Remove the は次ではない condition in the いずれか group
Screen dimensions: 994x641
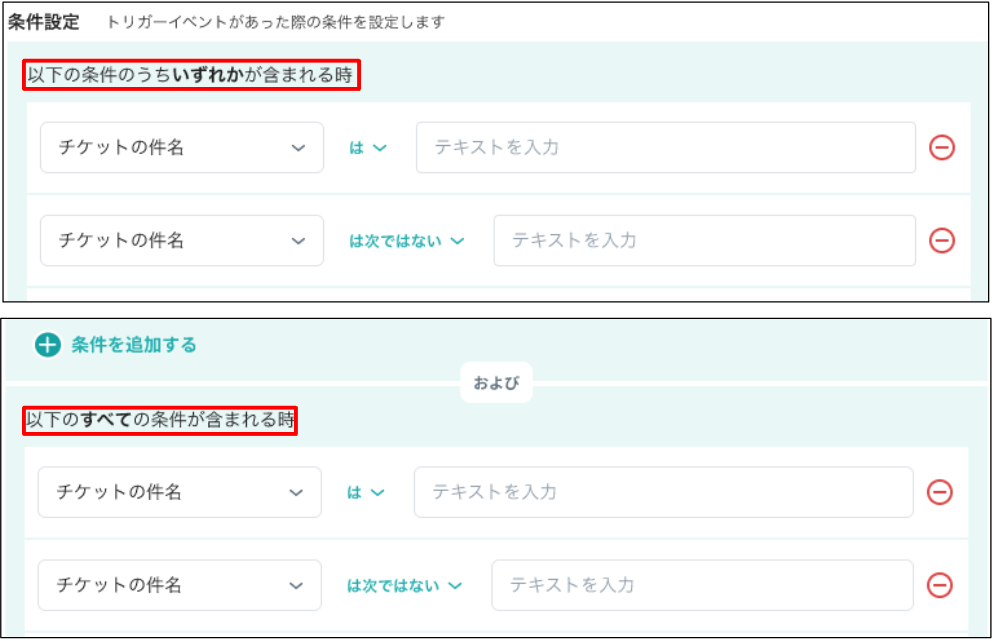(941, 240)
